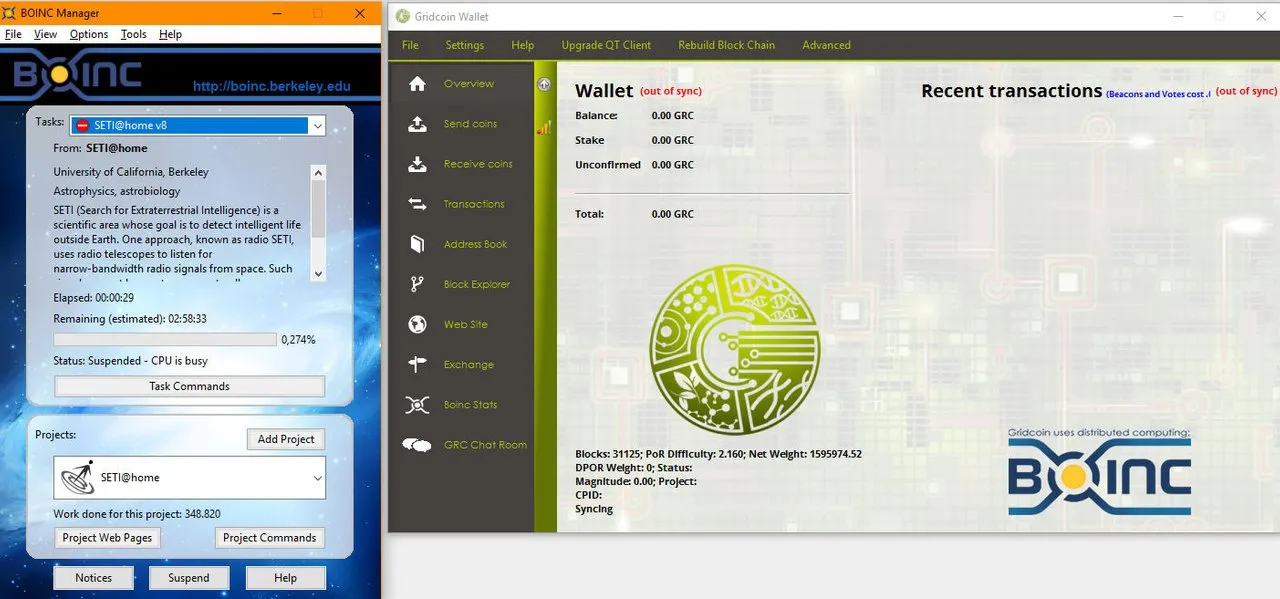Open the Advanced menu in Gridcoin Wallet
1280x599 pixels.
(x=827, y=45)
